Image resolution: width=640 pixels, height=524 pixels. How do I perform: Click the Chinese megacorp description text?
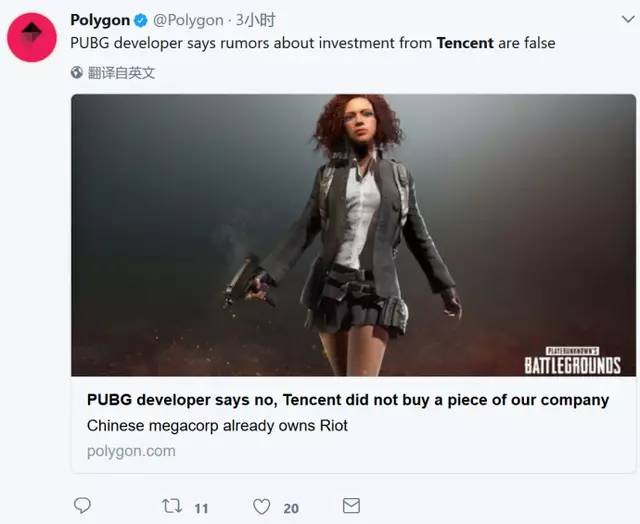click(217, 426)
